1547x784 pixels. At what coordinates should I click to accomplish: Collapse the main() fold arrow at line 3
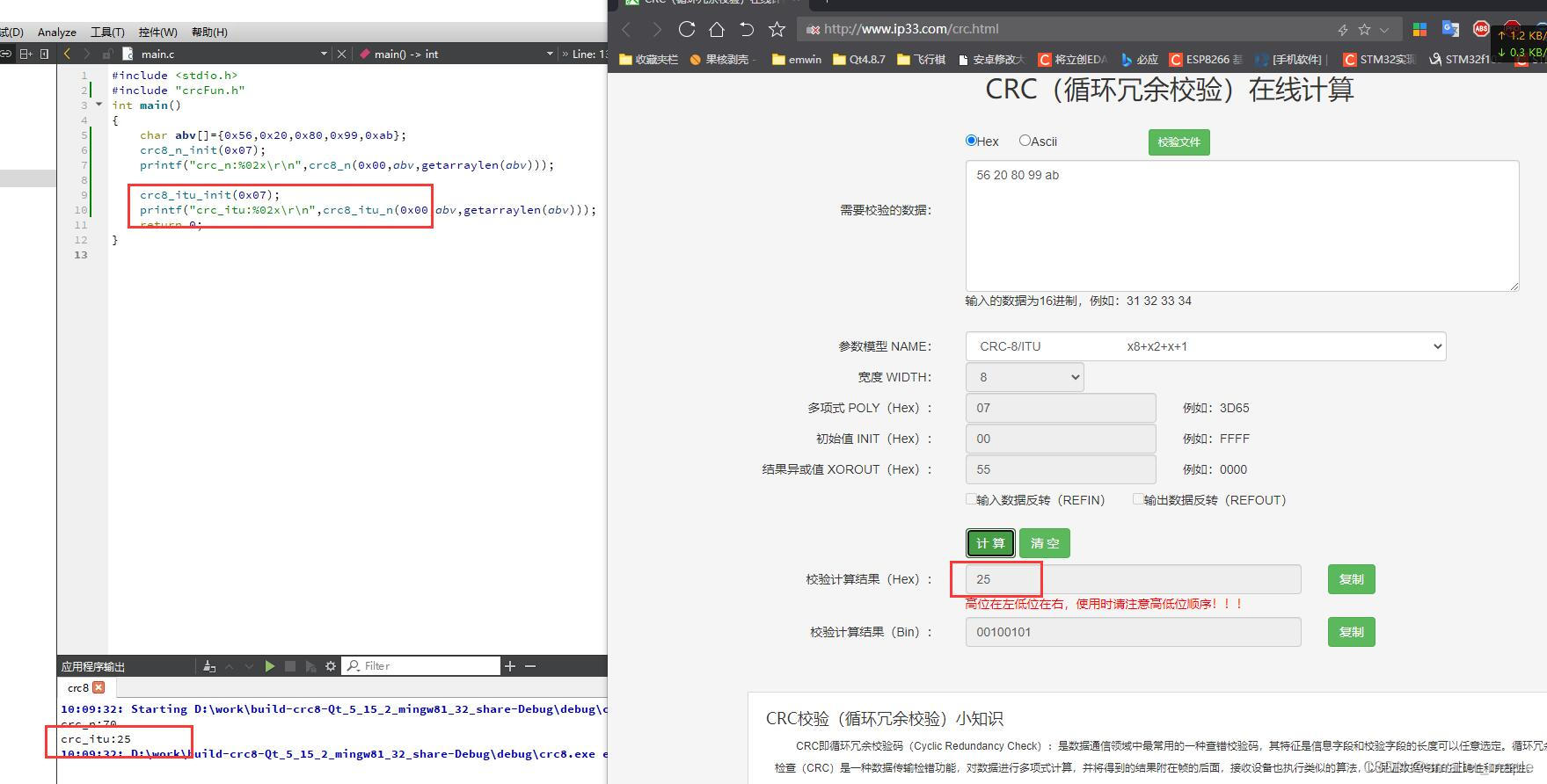[99, 105]
